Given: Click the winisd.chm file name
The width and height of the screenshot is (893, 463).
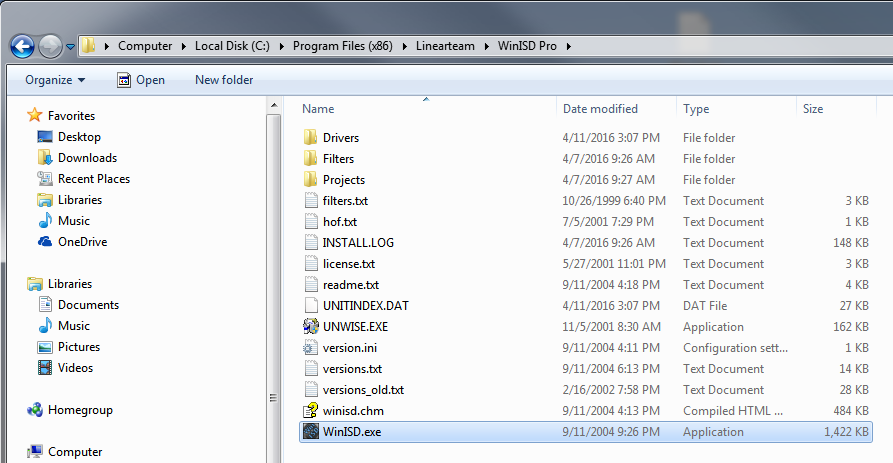Looking at the screenshot, I should pos(353,411).
